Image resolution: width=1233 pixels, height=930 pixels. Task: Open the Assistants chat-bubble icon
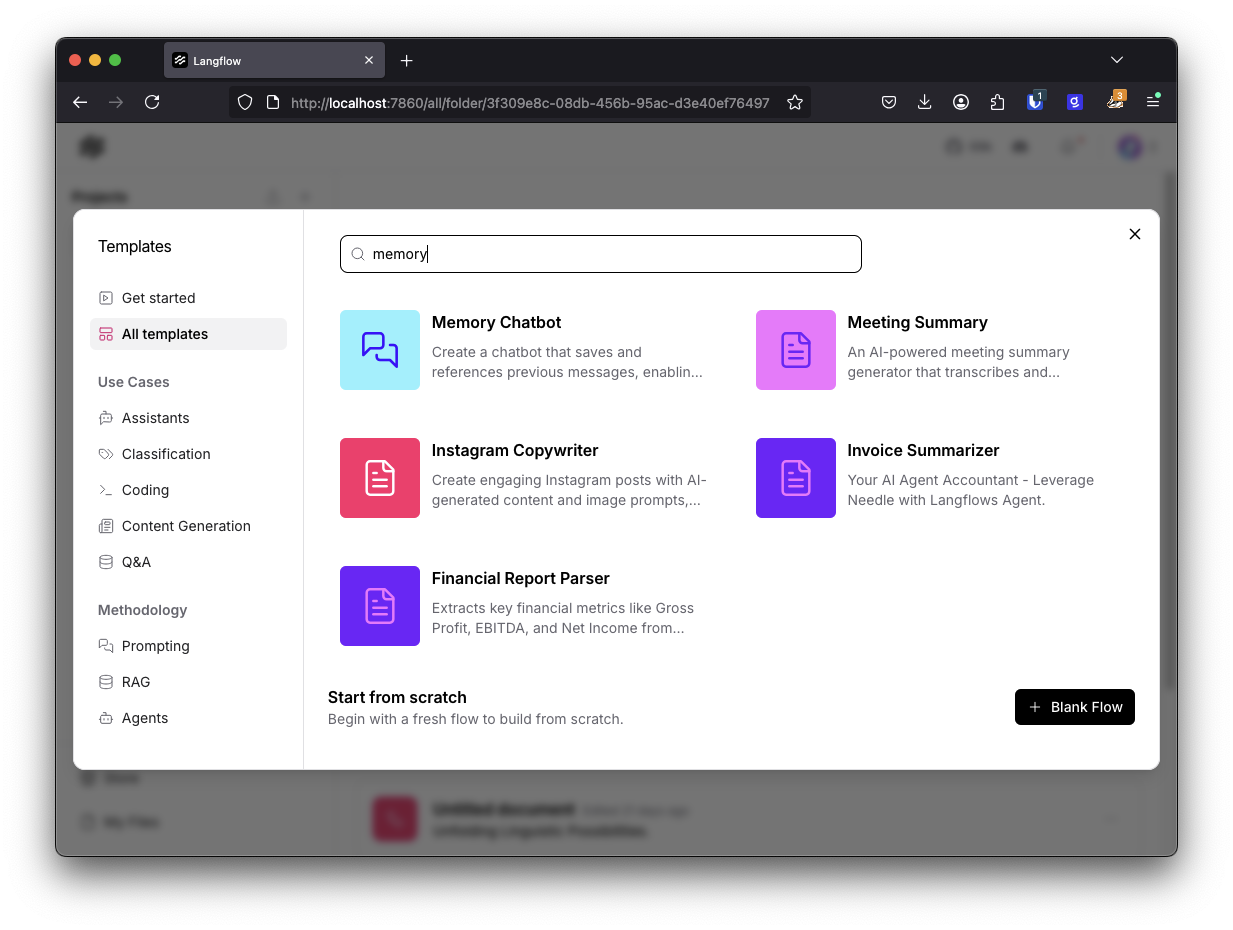click(106, 418)
